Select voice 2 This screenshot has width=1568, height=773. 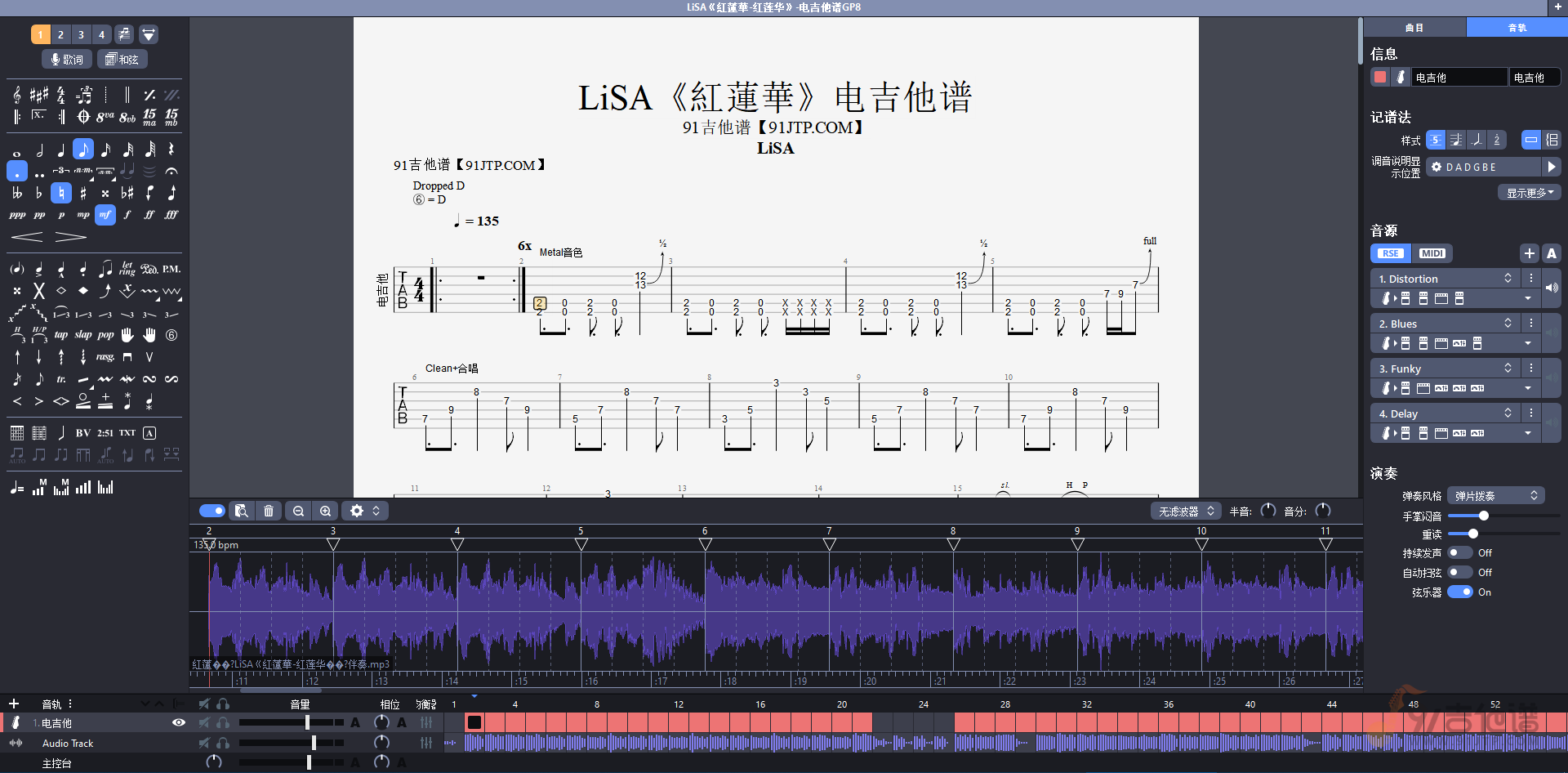tap(60, 34)
